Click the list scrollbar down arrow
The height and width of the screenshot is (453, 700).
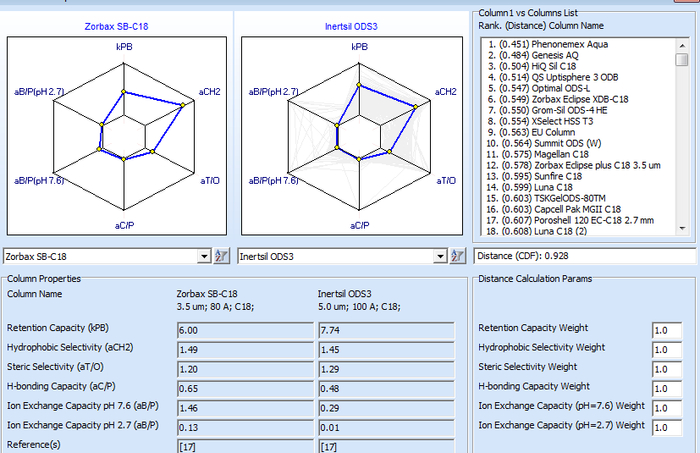[x=682, y=228]
